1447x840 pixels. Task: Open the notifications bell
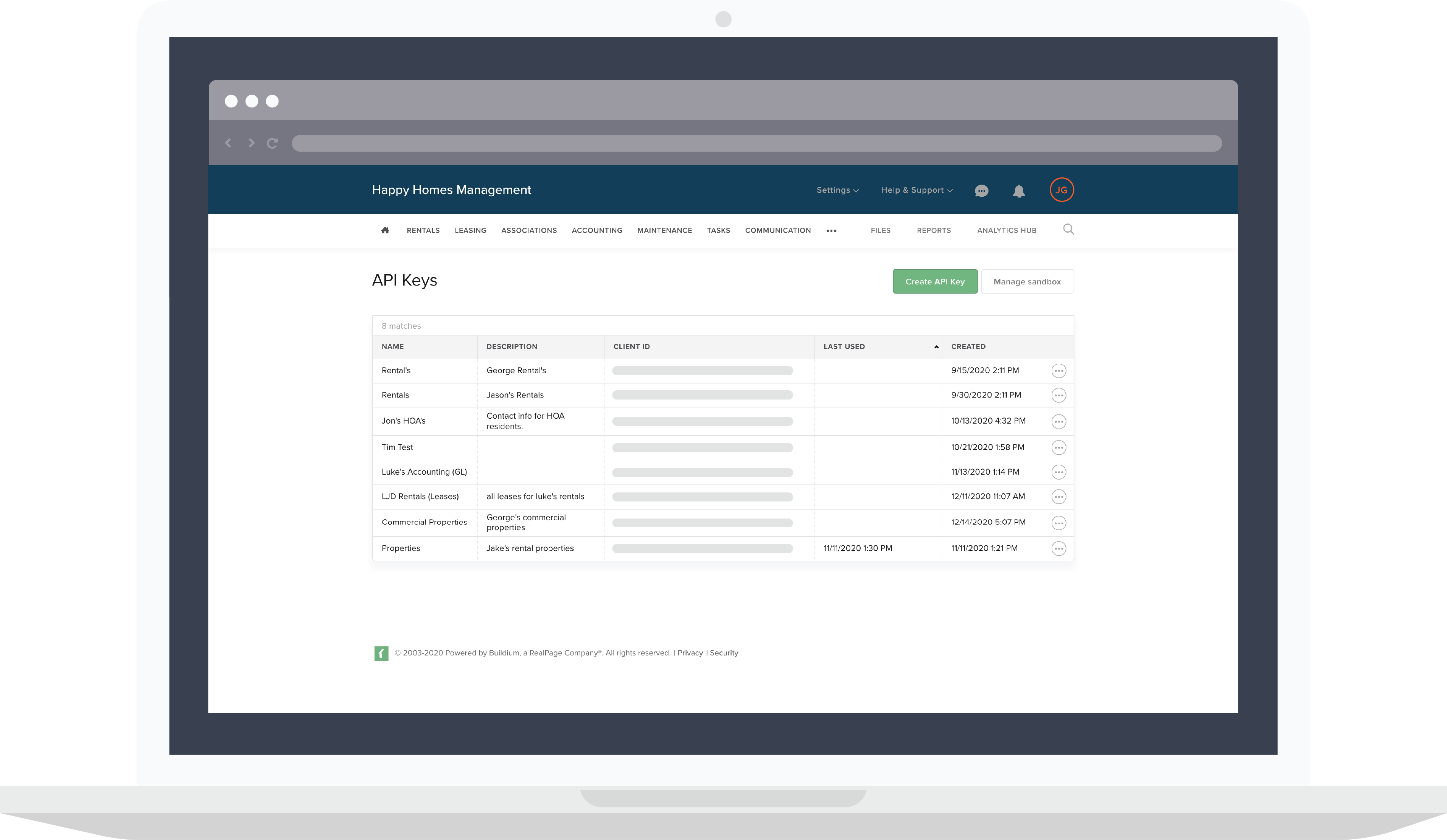tap(1019, 191)
